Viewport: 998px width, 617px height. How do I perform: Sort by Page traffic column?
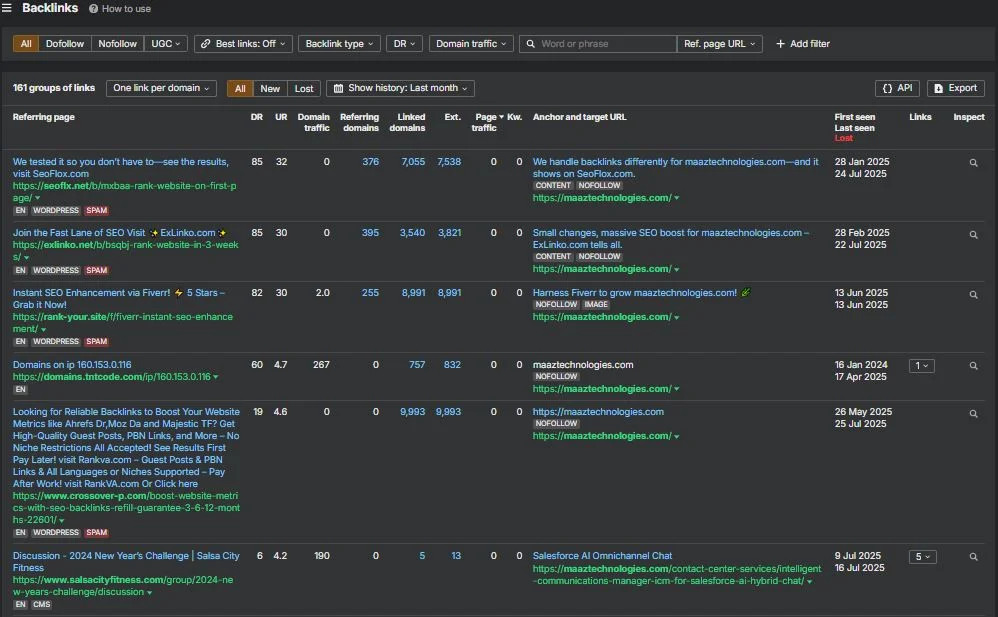(486, 122)
